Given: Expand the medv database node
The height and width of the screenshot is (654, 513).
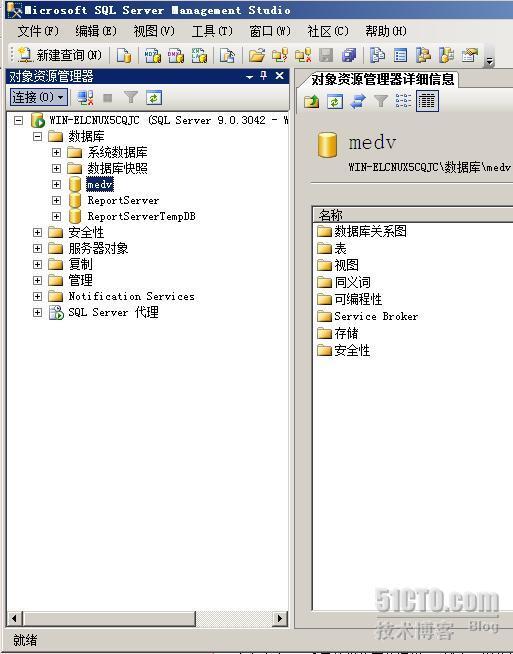Looking at the screenshot, I should 56,184.
